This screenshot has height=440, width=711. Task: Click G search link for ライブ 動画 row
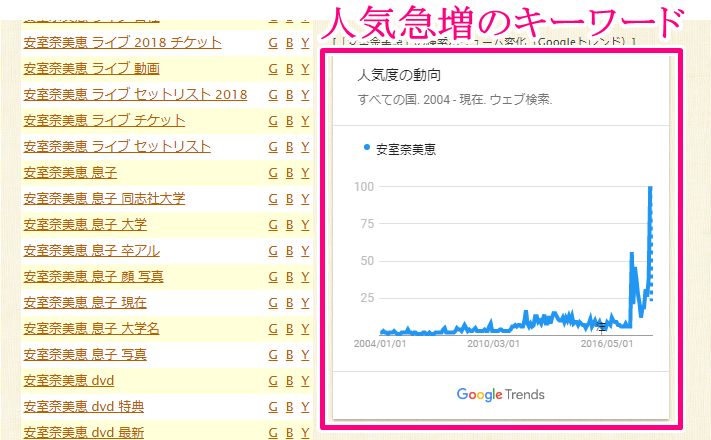(273, 69)
